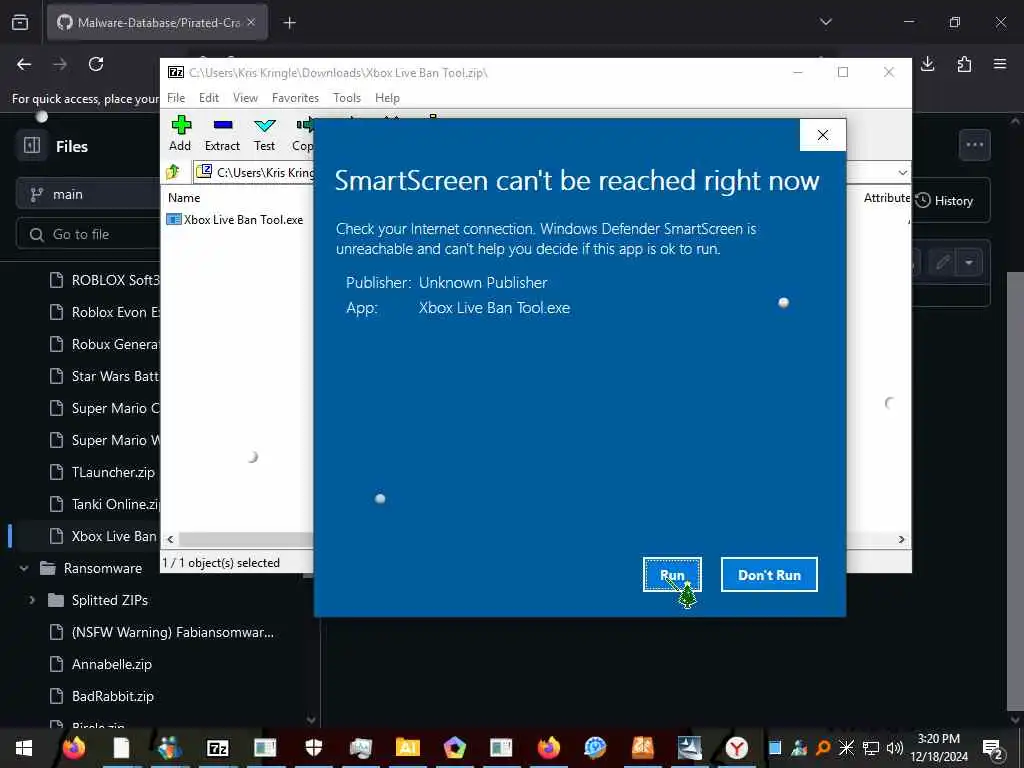Click the Test toolbar icon in 7-Zip

(264, 134)
